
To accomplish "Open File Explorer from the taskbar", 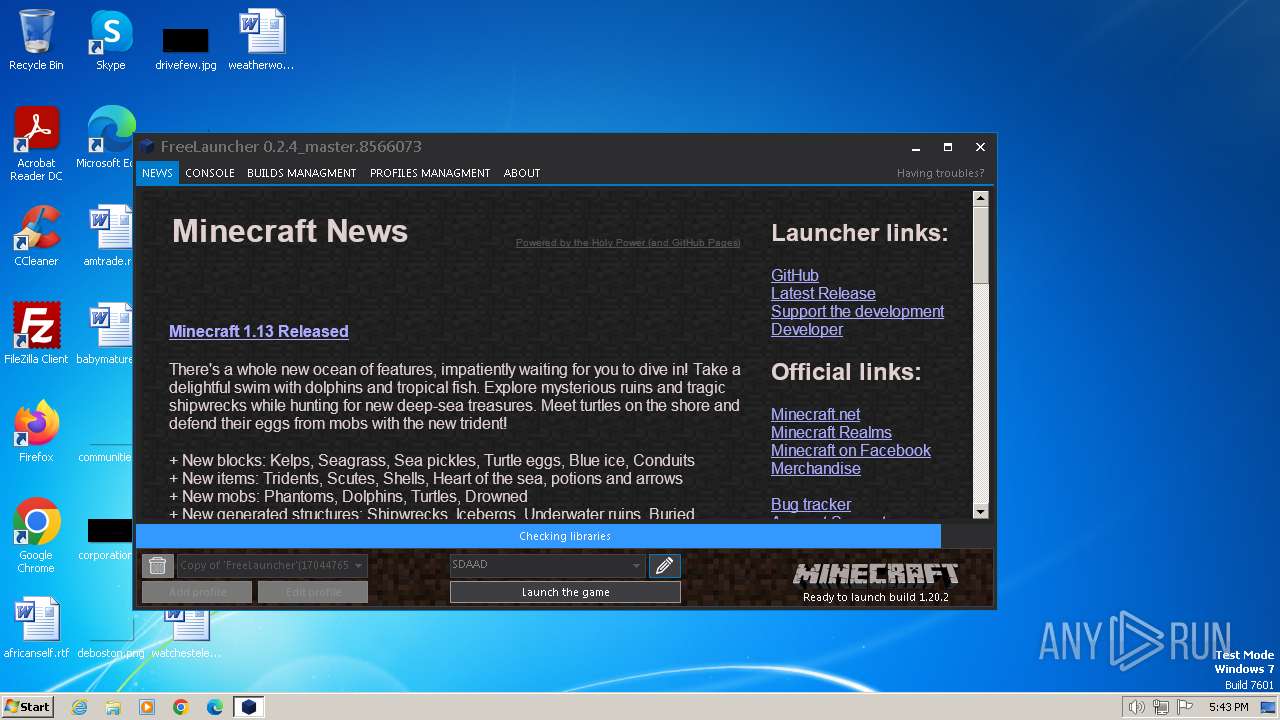I will [113, 707].
